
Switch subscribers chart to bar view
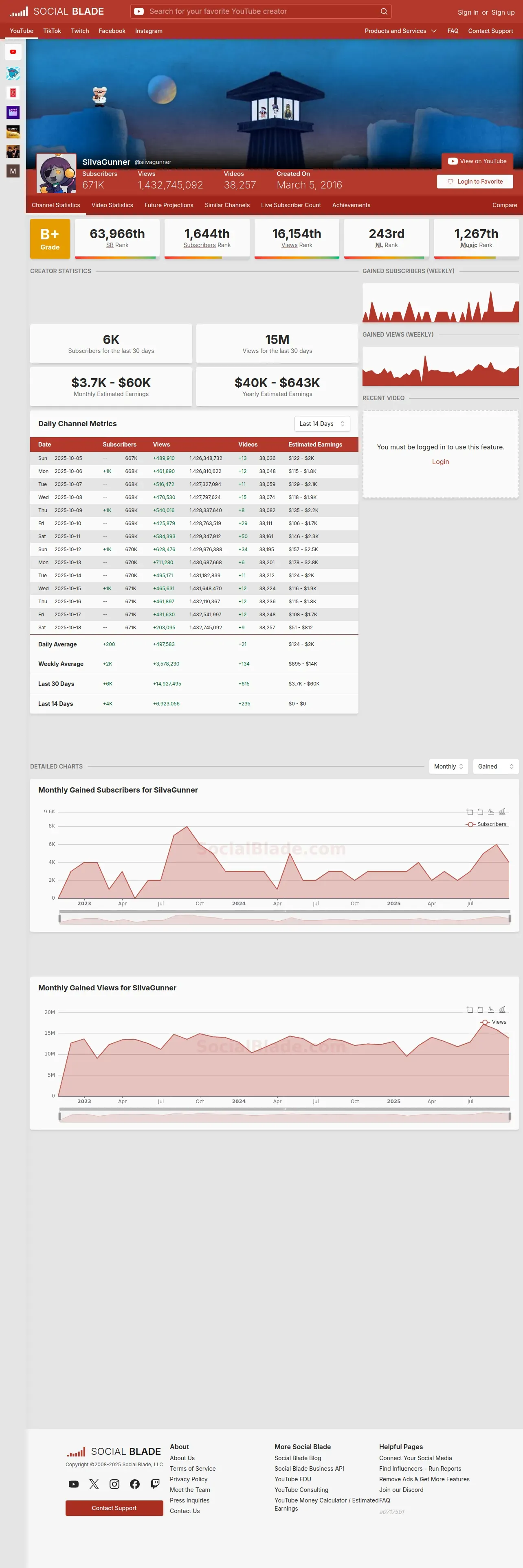(x=502, y=811)
